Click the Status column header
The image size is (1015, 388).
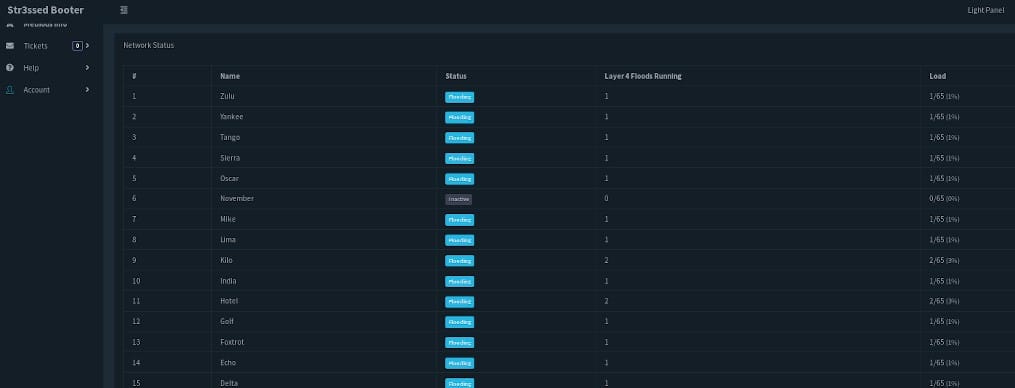[x=456, y=76]
